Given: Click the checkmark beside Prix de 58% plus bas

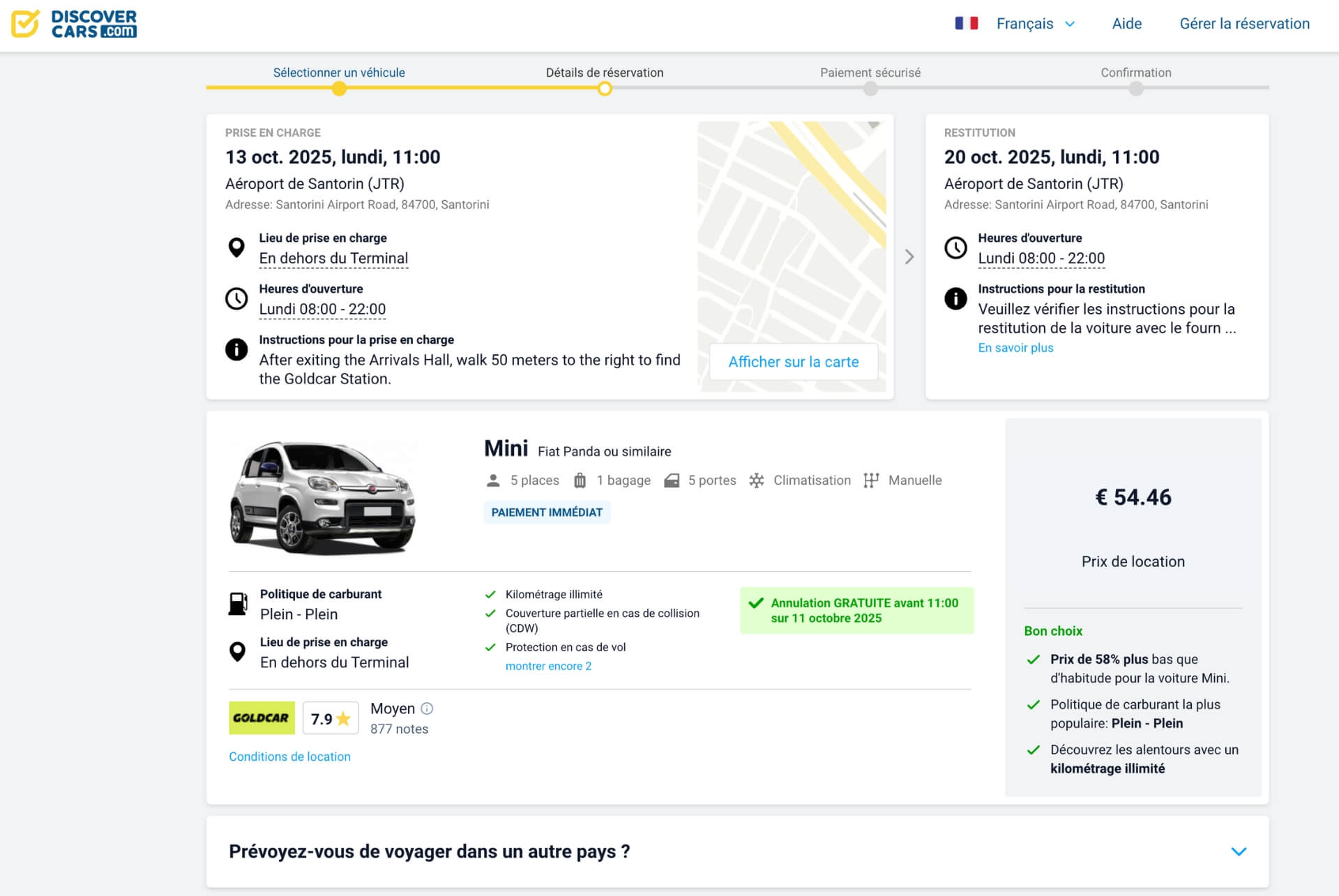Looking at the screenshot, I should point(1034,660).
